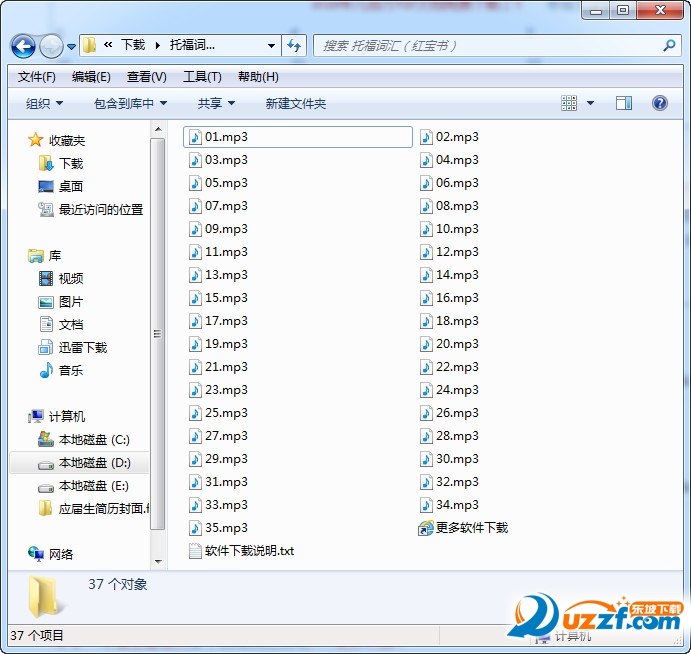691x654 pixels.
Task: Select the 更多软件下载 shortcut icon
Action: [x=426, y=528]
